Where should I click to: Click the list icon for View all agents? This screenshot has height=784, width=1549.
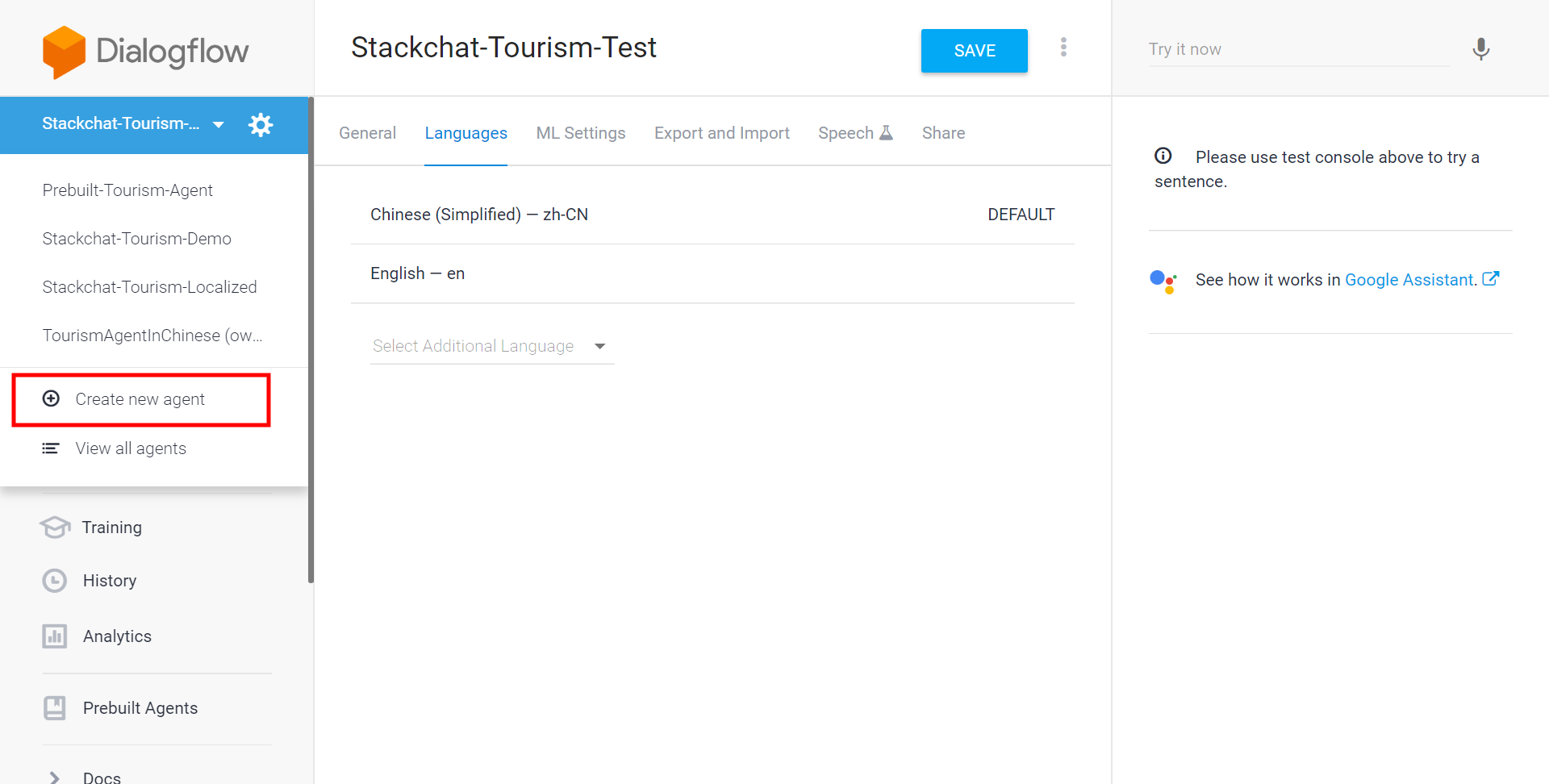coord(51,448)
